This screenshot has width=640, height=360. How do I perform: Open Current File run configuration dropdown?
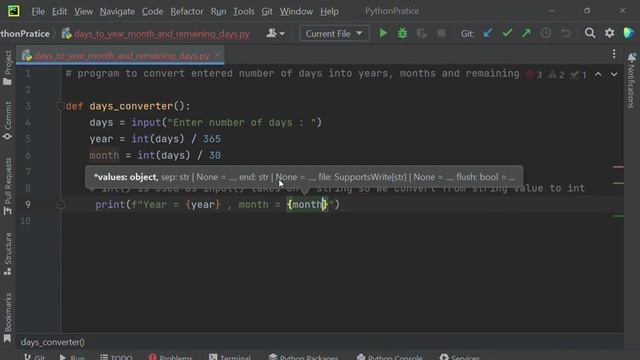click(334, 33)
